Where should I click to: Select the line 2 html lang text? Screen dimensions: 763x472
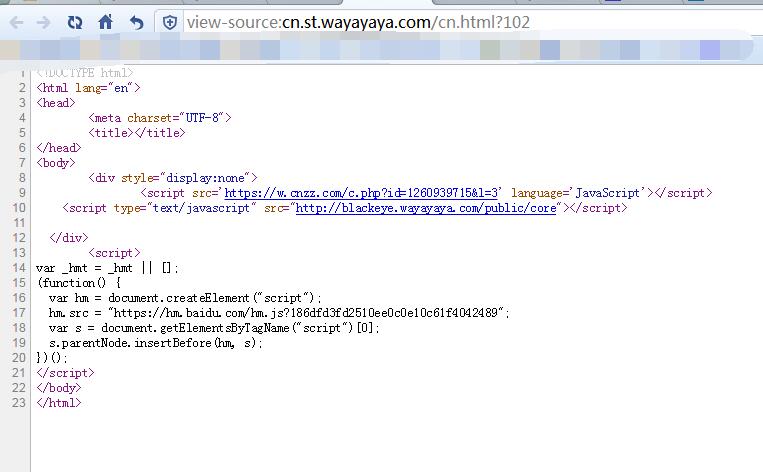coord(88,88)
